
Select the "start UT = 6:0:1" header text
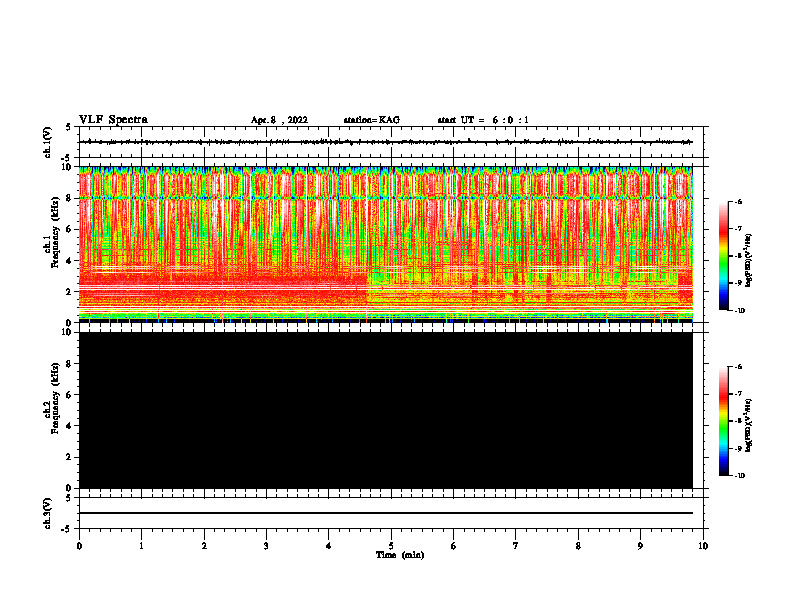coord(483,120)
